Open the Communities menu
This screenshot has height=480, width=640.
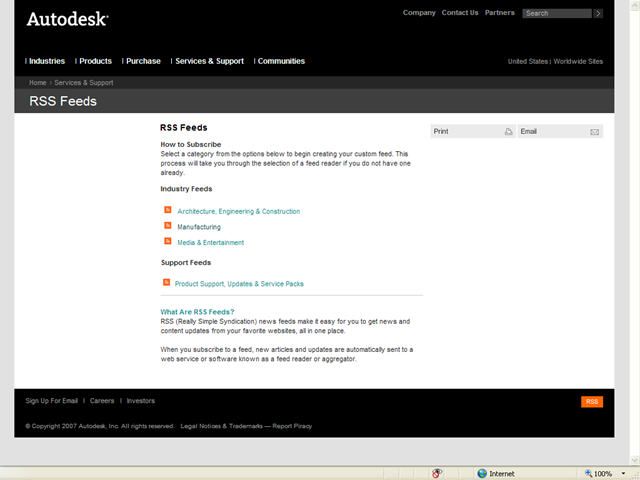(x=281, y=61)
